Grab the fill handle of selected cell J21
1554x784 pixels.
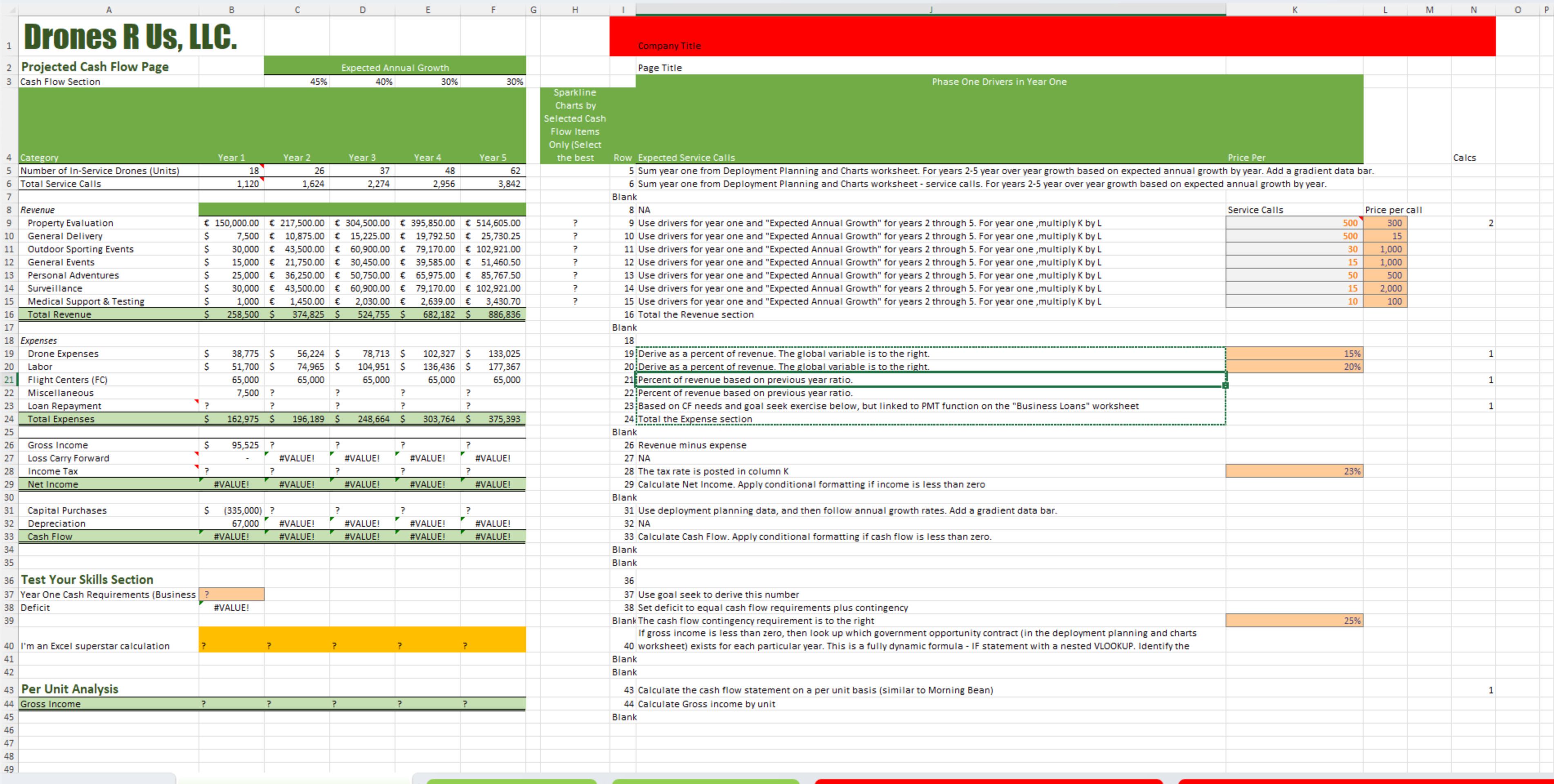tap(1225, 385)
